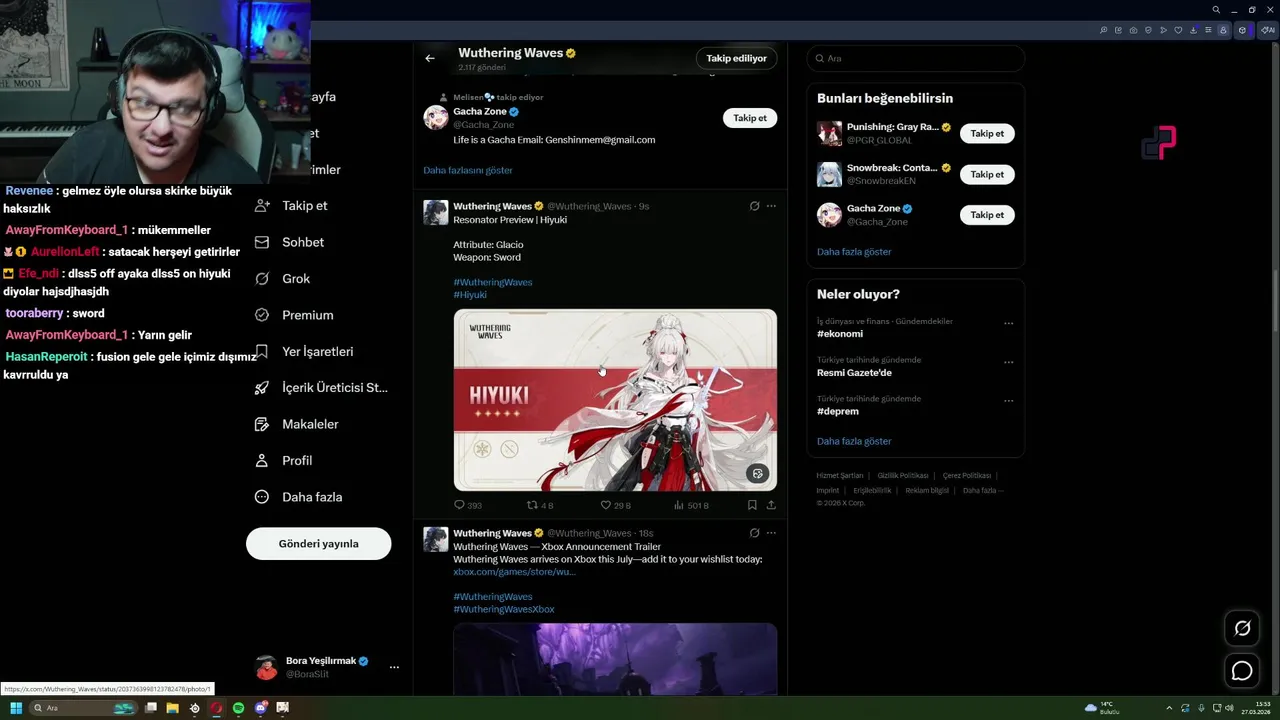Open the xbox.com/games/store link
This screenshot has height=720, width=1280.
[x=514, y=572]
